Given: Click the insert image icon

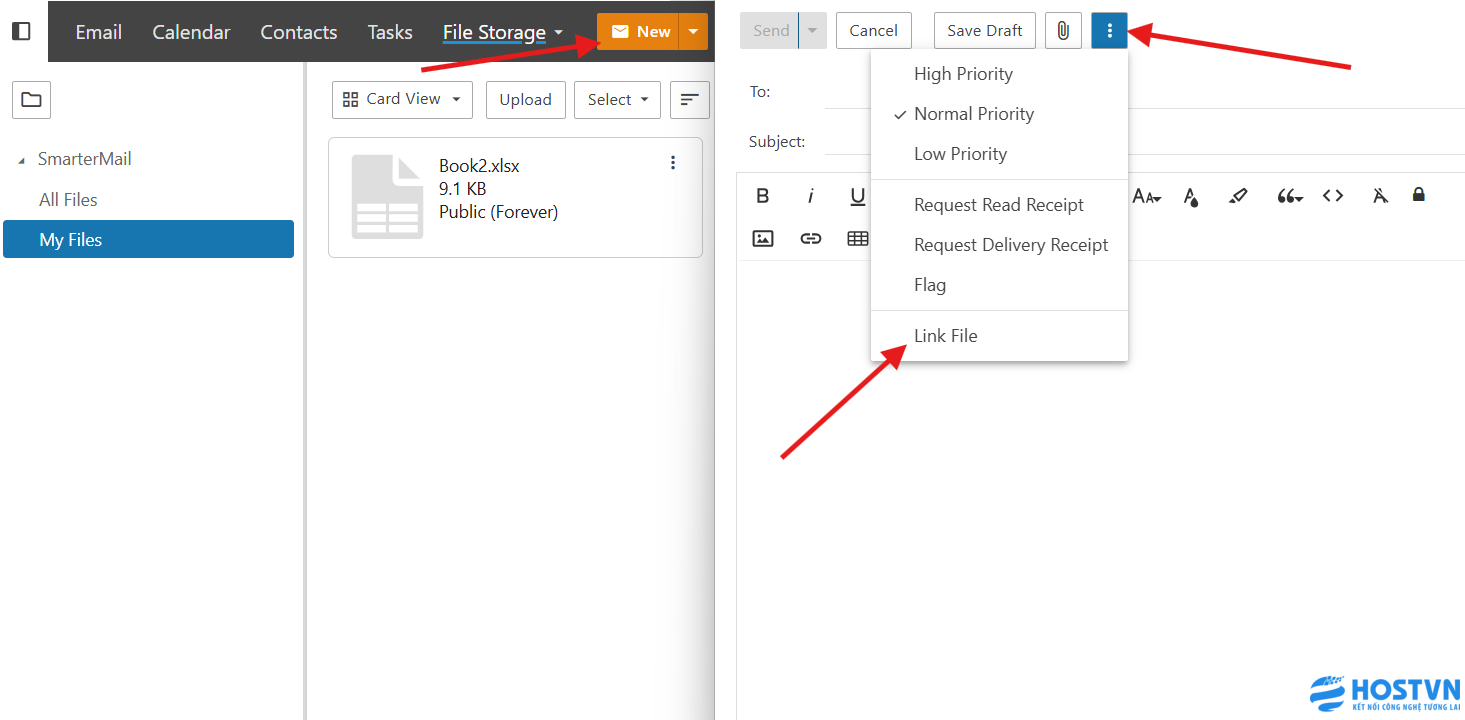Looking at the screenshot, I should pyautogui.click(x=763, y=239).
